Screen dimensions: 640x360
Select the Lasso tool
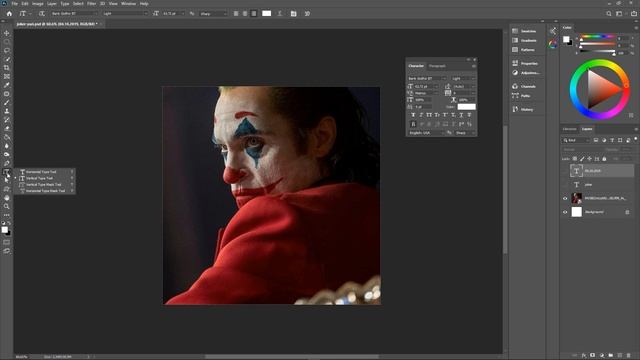[7, 50]
